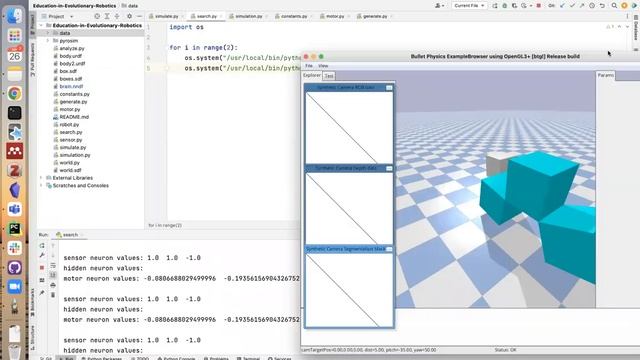The image size is (640, 360).
Task: Open the user account dropdown in toolbar
Action: (440, 6)
